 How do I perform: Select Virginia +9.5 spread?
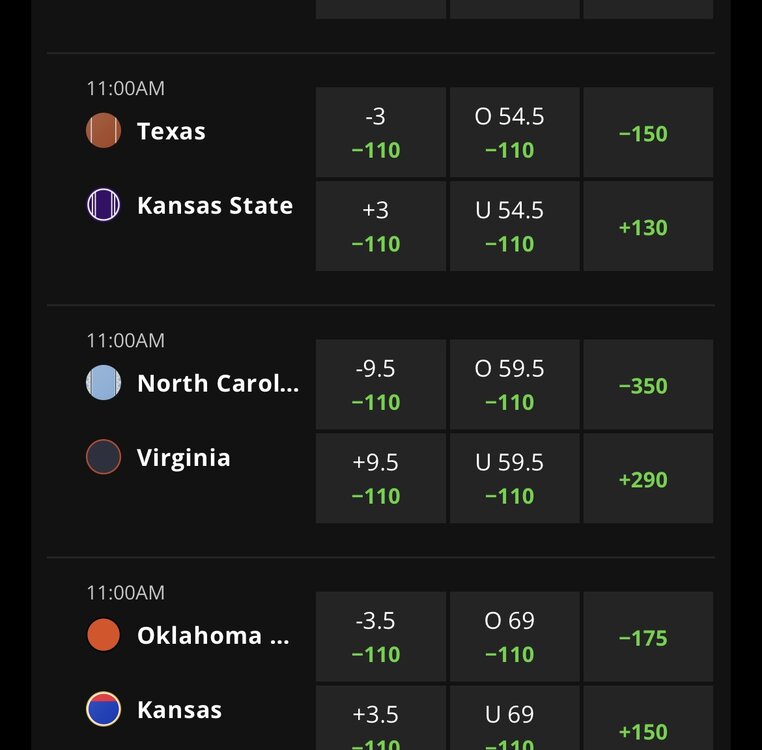coord(381,478)
